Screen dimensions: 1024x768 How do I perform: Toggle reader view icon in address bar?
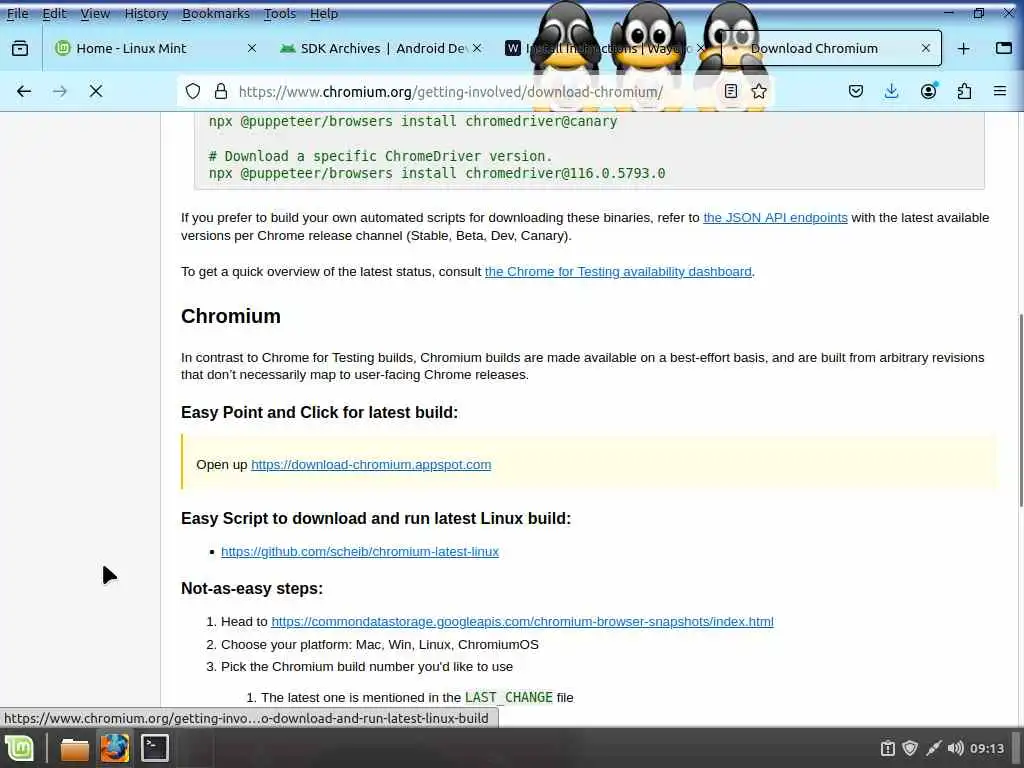(x=731, y=91)
